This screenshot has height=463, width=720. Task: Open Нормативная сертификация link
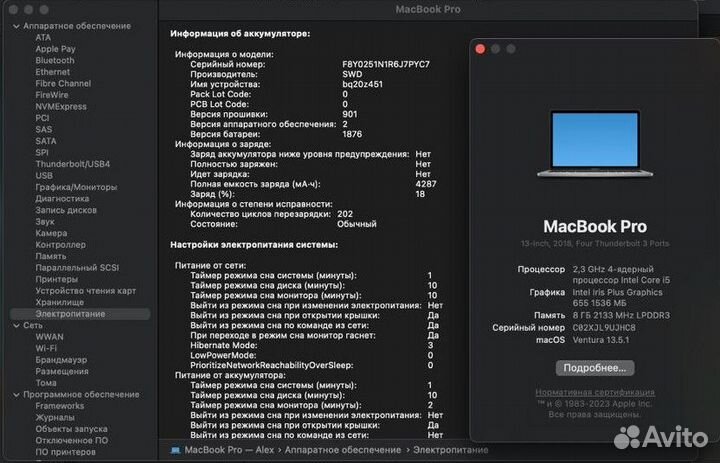coord(595,392)
